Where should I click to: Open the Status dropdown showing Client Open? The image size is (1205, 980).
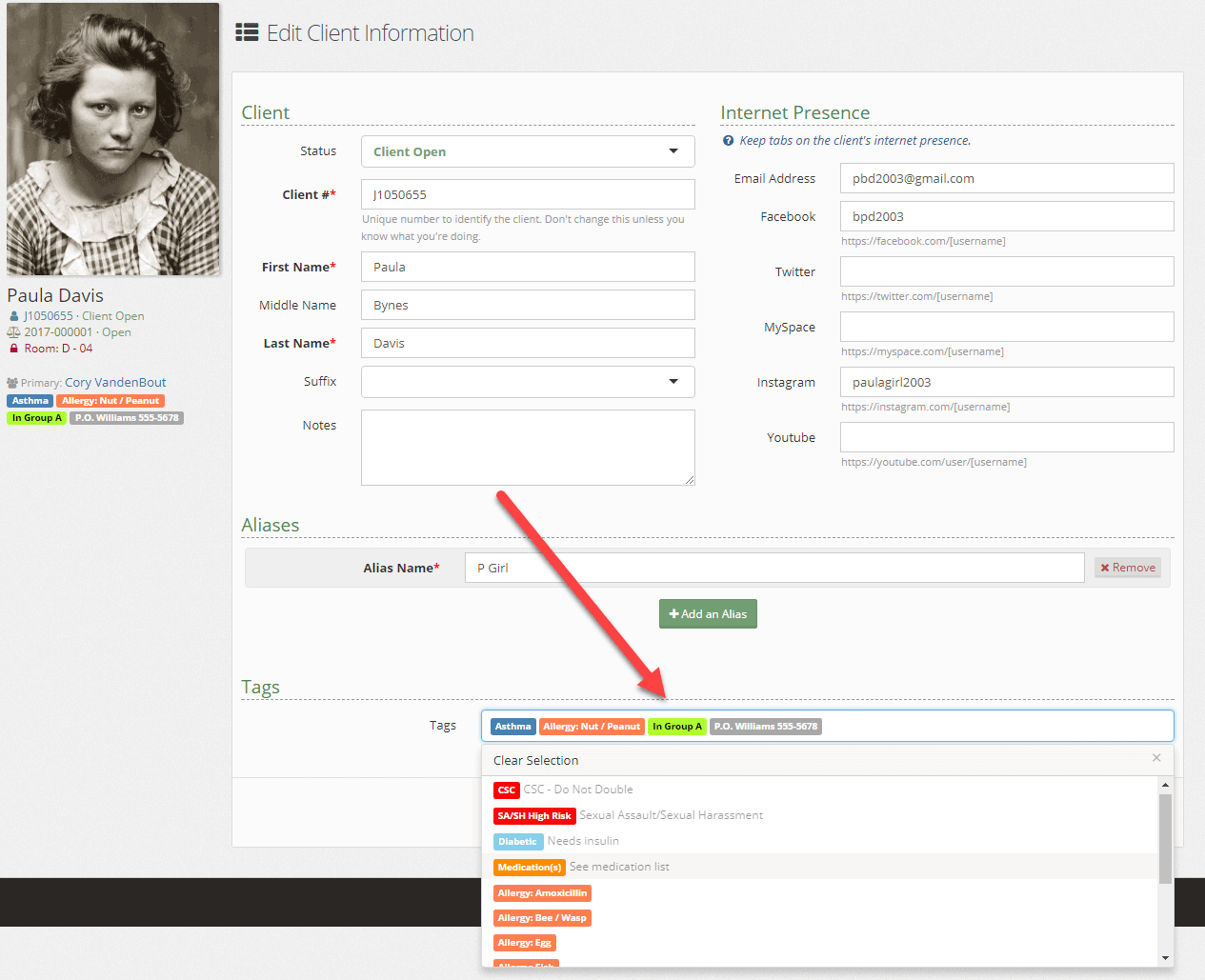pos(528,151)
